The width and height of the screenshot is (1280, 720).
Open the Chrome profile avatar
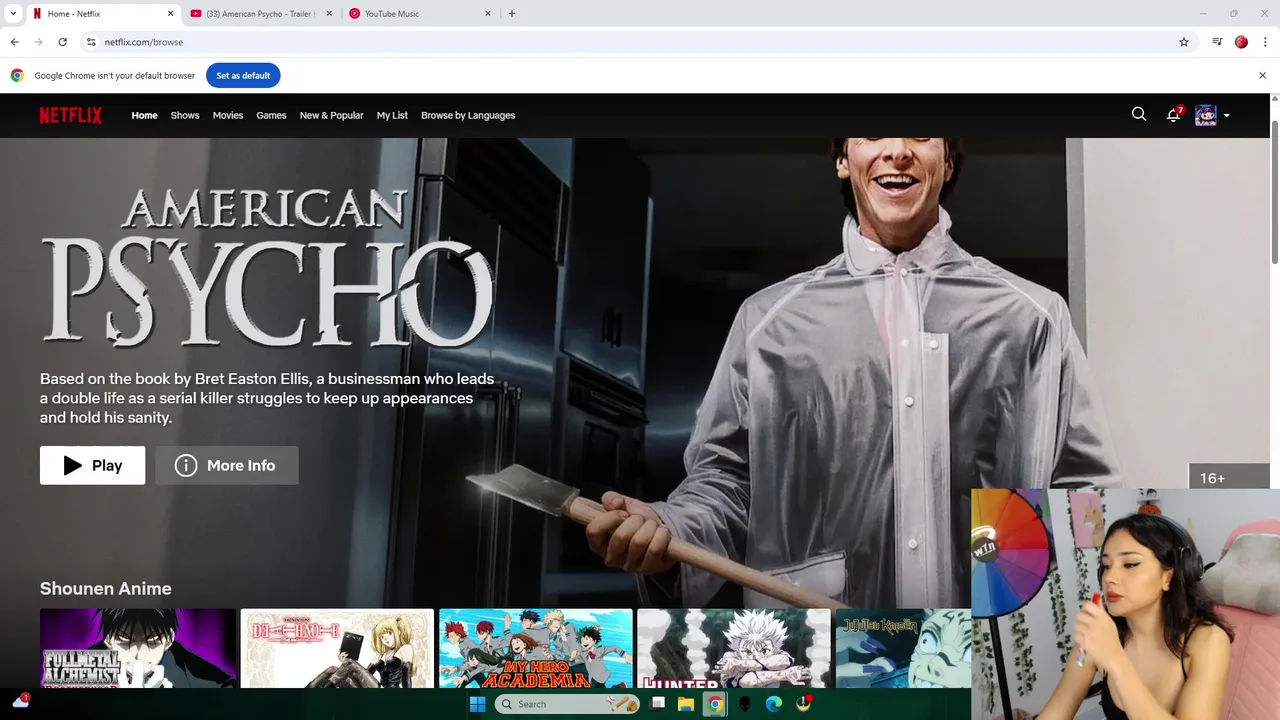tap(1241, 42)
